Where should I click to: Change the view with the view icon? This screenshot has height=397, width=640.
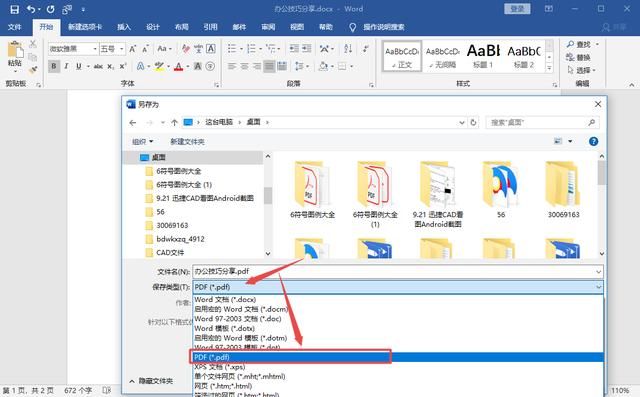coord(558,142)
